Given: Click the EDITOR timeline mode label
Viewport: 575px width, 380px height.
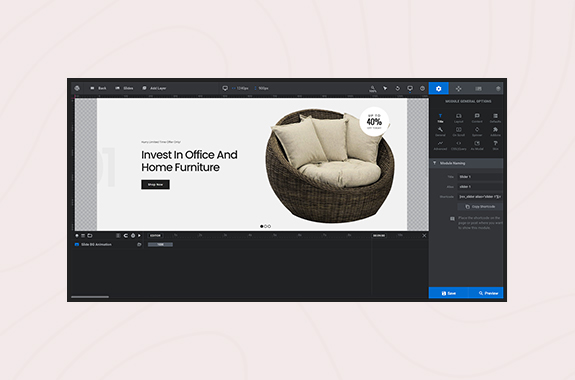Looking at the screenshot, I should [x=155, y=235].
